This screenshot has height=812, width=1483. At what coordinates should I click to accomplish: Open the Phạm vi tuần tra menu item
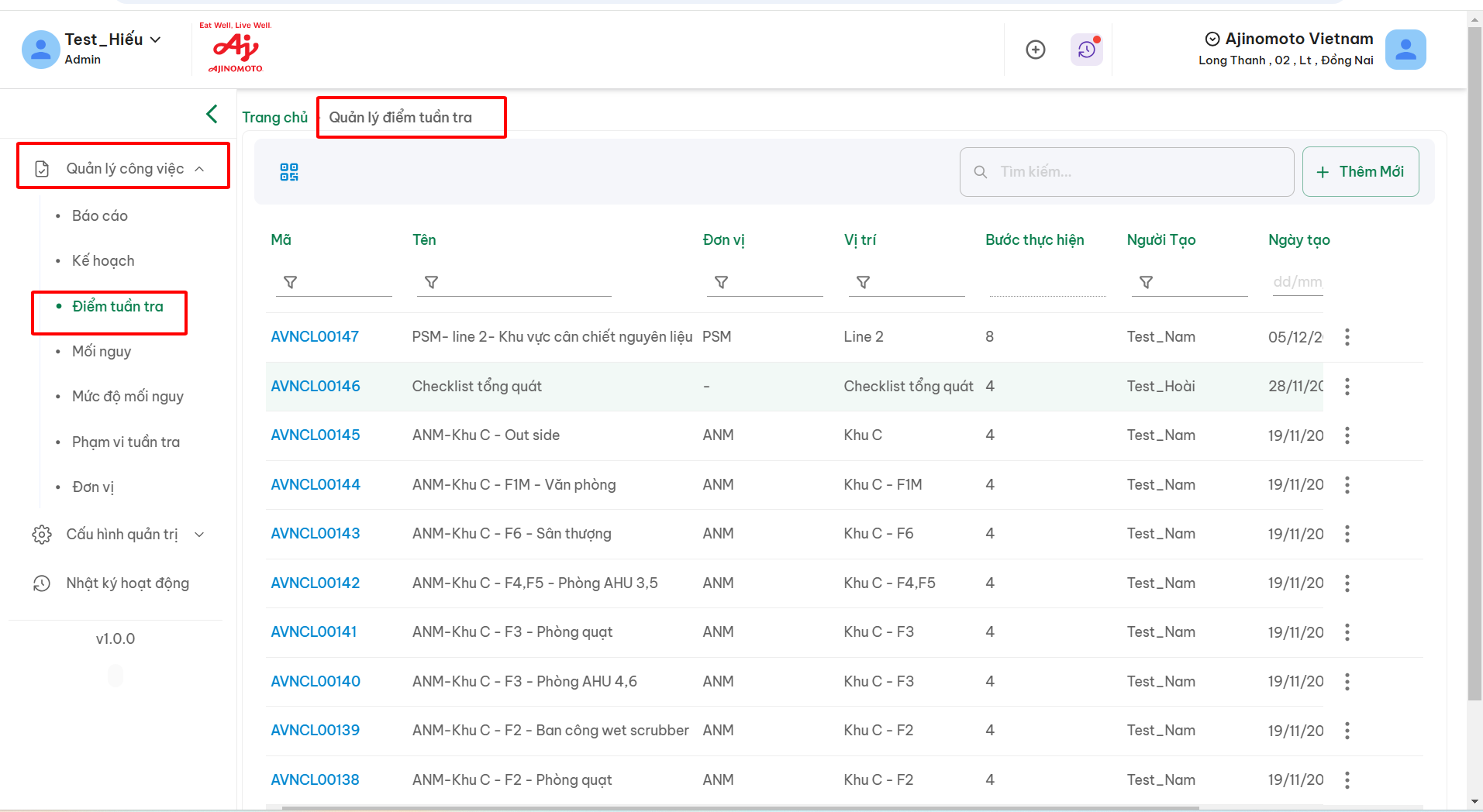click(x=126, y=442)
